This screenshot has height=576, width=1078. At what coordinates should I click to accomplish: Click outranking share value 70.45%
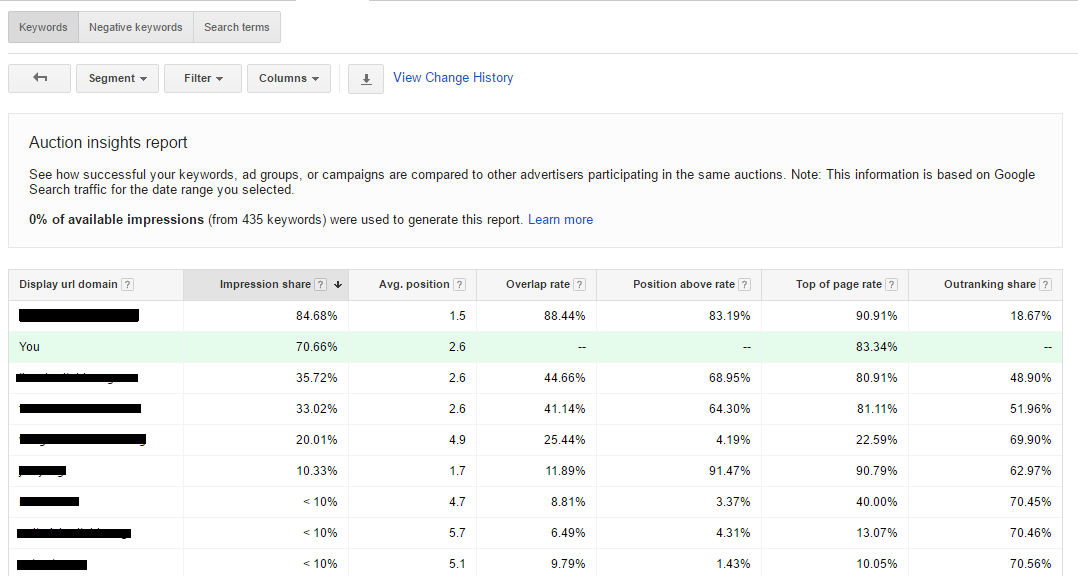1031,502
